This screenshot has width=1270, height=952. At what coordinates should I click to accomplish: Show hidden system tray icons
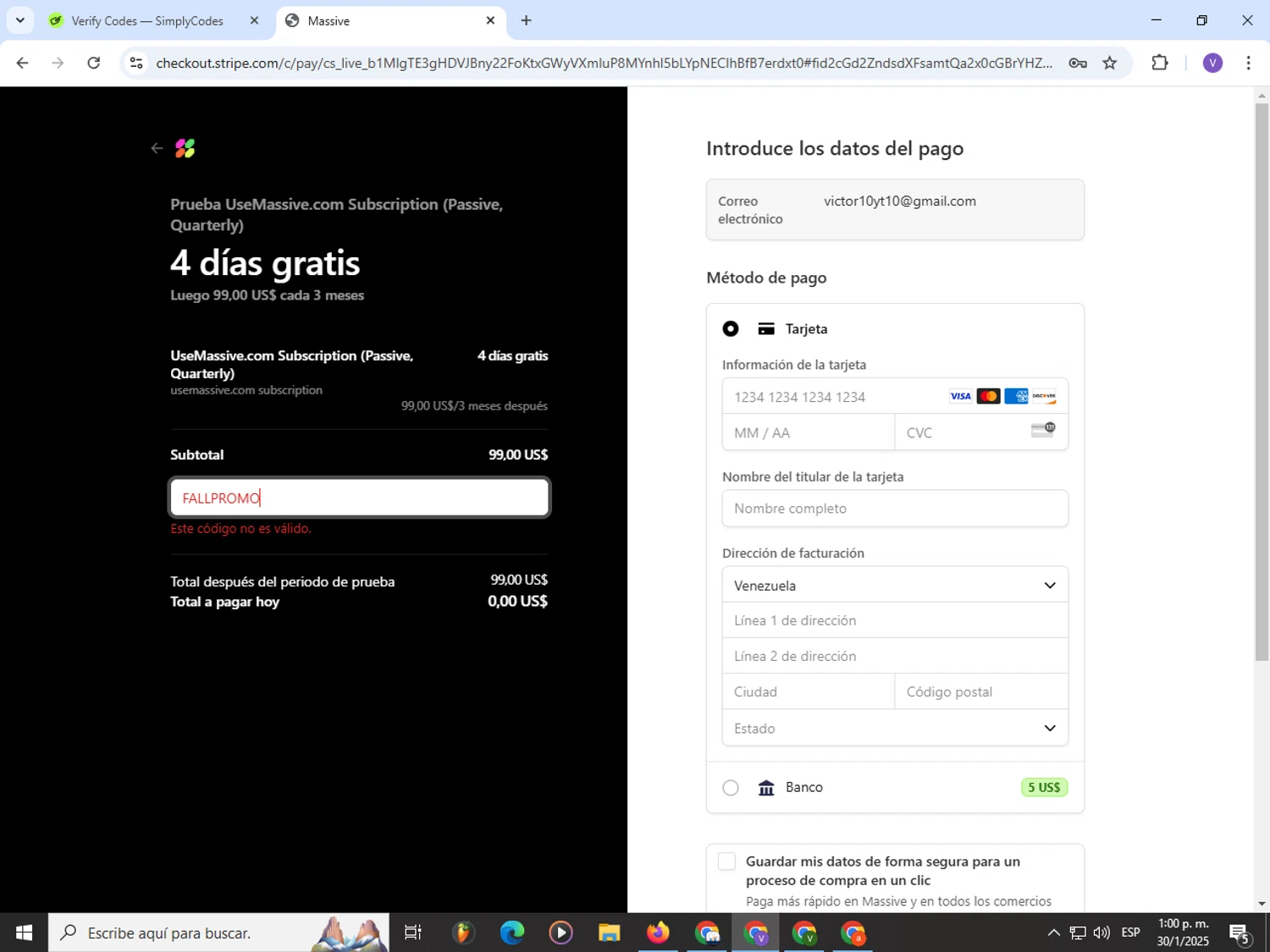[x=1053, y=933]
